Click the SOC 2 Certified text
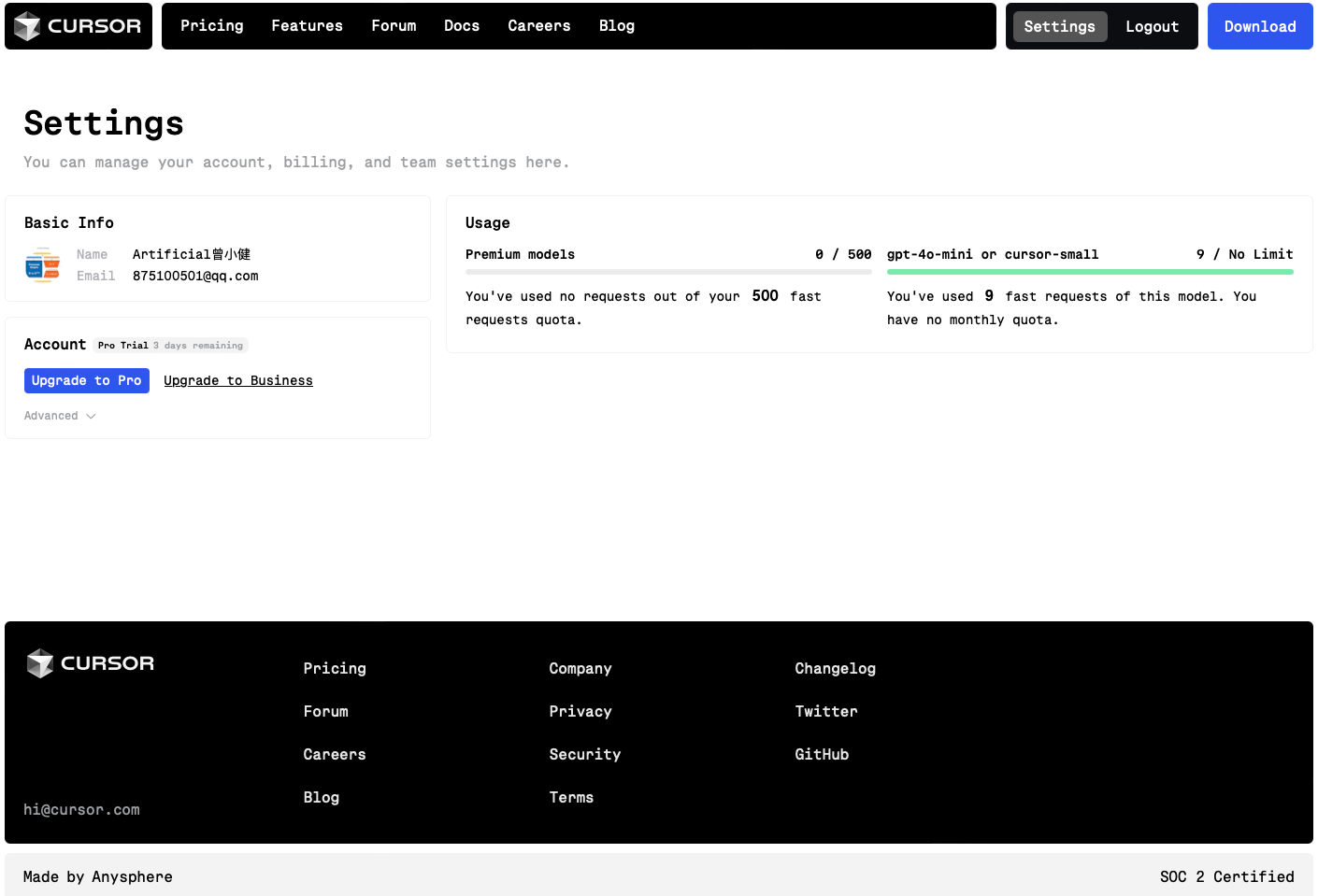Viewport: 1318px width, 896px height. point(1227,876)
